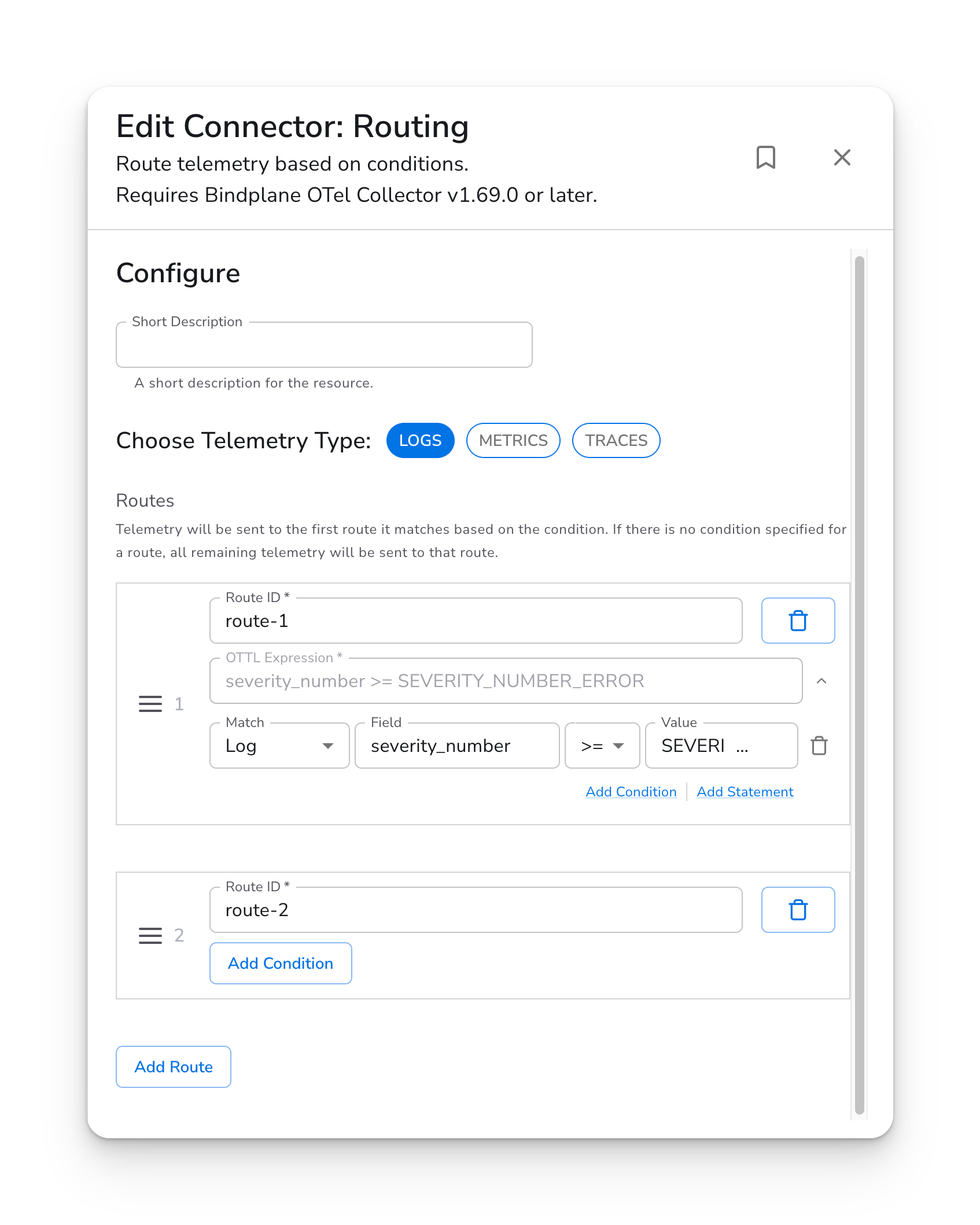The image size is (980, 1225).
Task: Select the LOGS telemetry type
Action: 420,441
